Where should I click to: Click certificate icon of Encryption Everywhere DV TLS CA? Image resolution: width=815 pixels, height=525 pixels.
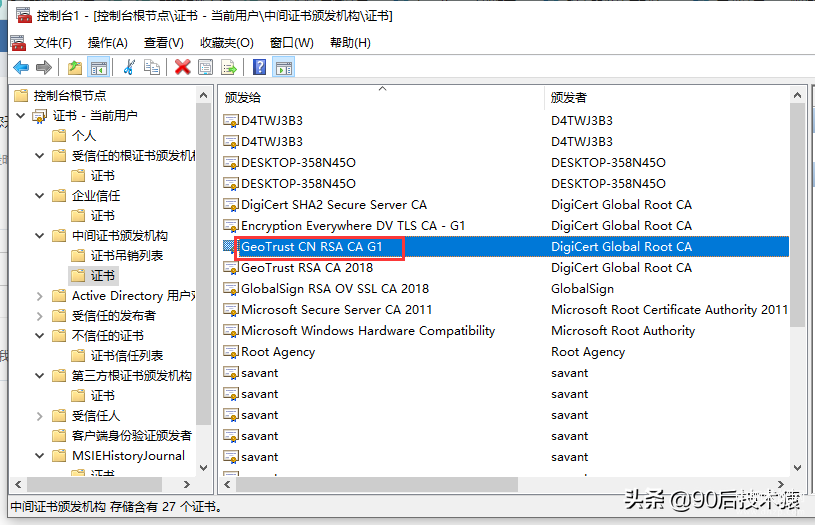pyautogui.click(x=230, y=226)
